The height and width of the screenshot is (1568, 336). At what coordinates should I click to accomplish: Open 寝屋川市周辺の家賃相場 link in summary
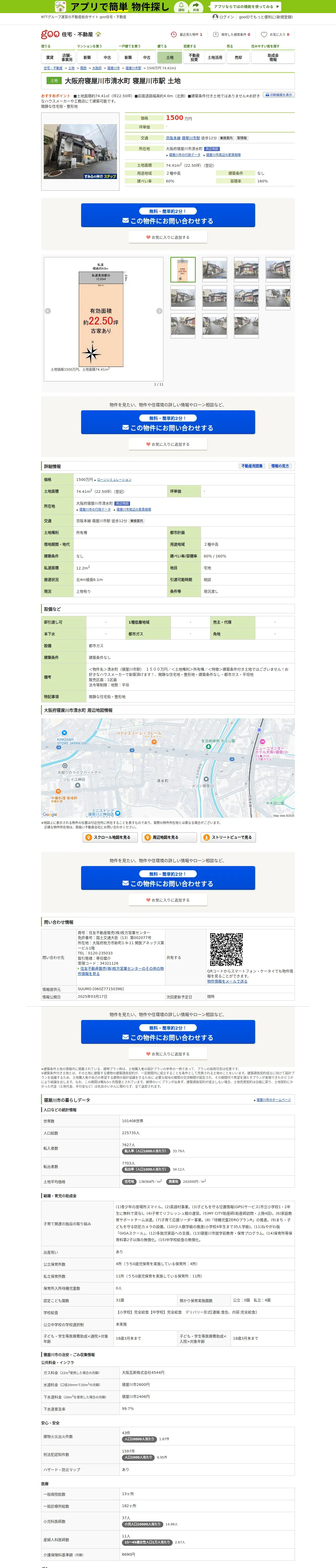[x=223, y=155]
